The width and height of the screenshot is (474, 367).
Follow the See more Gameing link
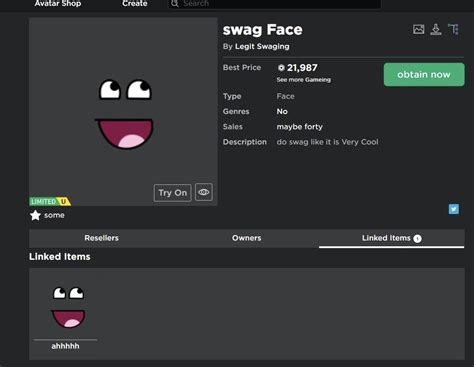point(303,80)
